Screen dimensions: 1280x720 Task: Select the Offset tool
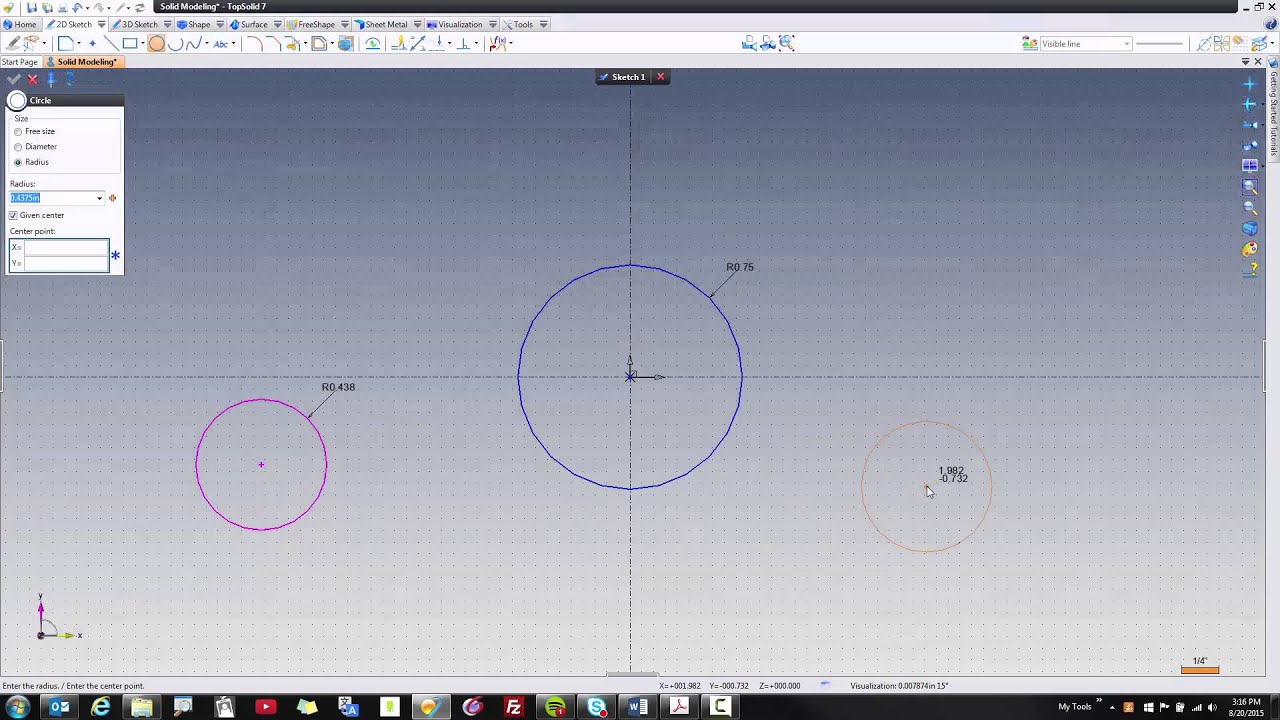click(319, 43)
